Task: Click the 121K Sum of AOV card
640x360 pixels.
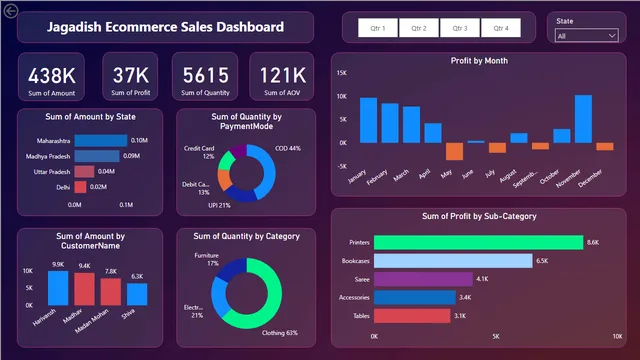Action: (x=282, y=77)
